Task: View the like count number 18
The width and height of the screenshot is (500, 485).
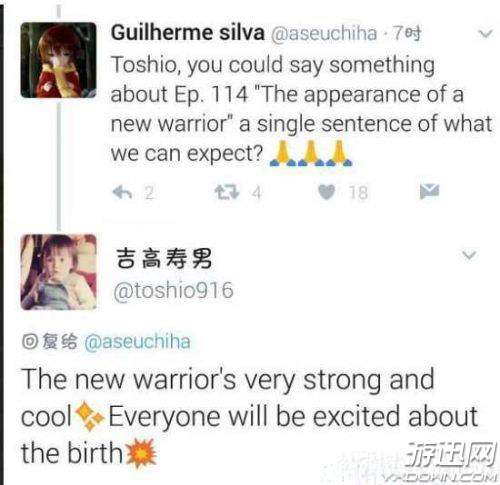Action: (x=358, y=193)
